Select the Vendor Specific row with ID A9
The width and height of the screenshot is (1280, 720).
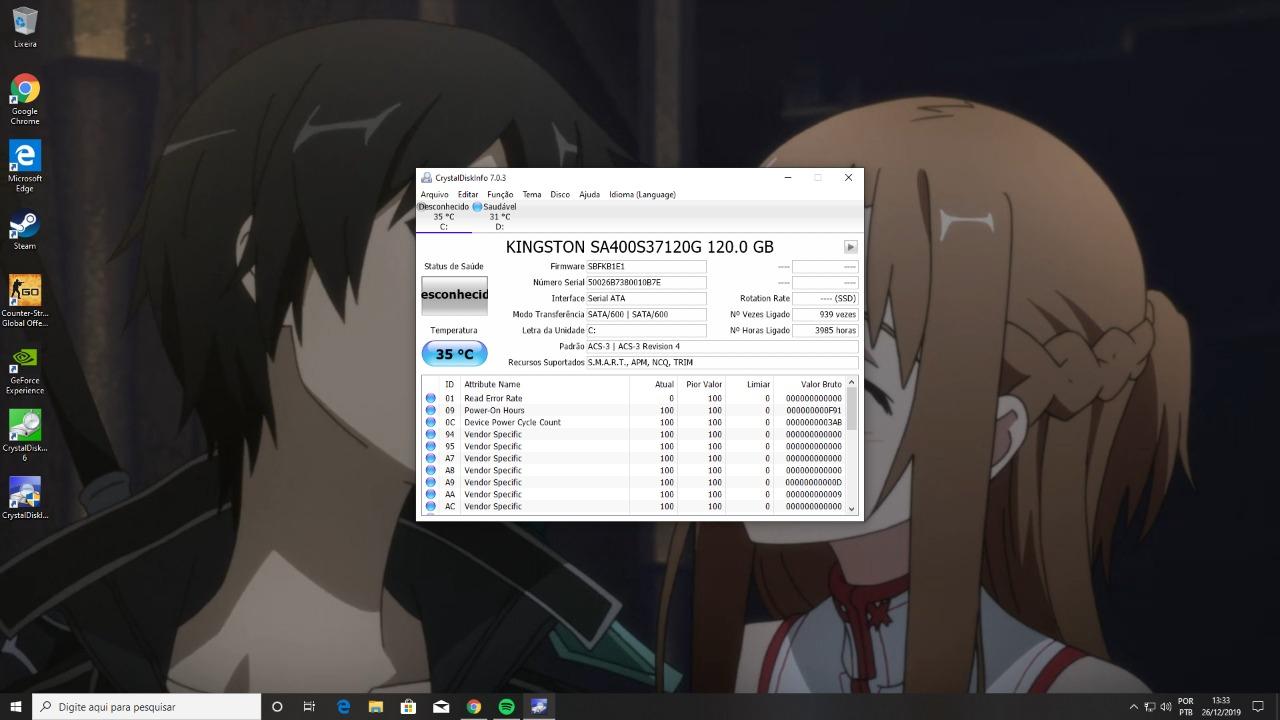point(634,482)
